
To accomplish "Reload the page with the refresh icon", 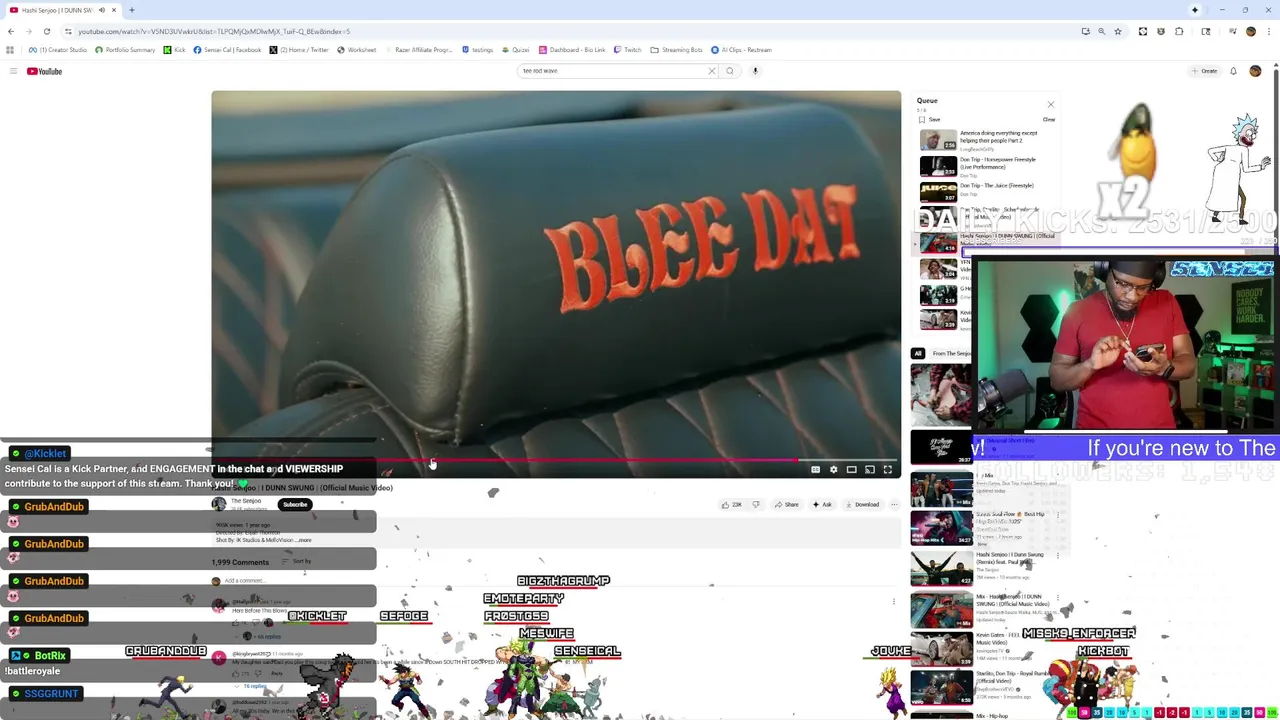I will click(46, 31).
